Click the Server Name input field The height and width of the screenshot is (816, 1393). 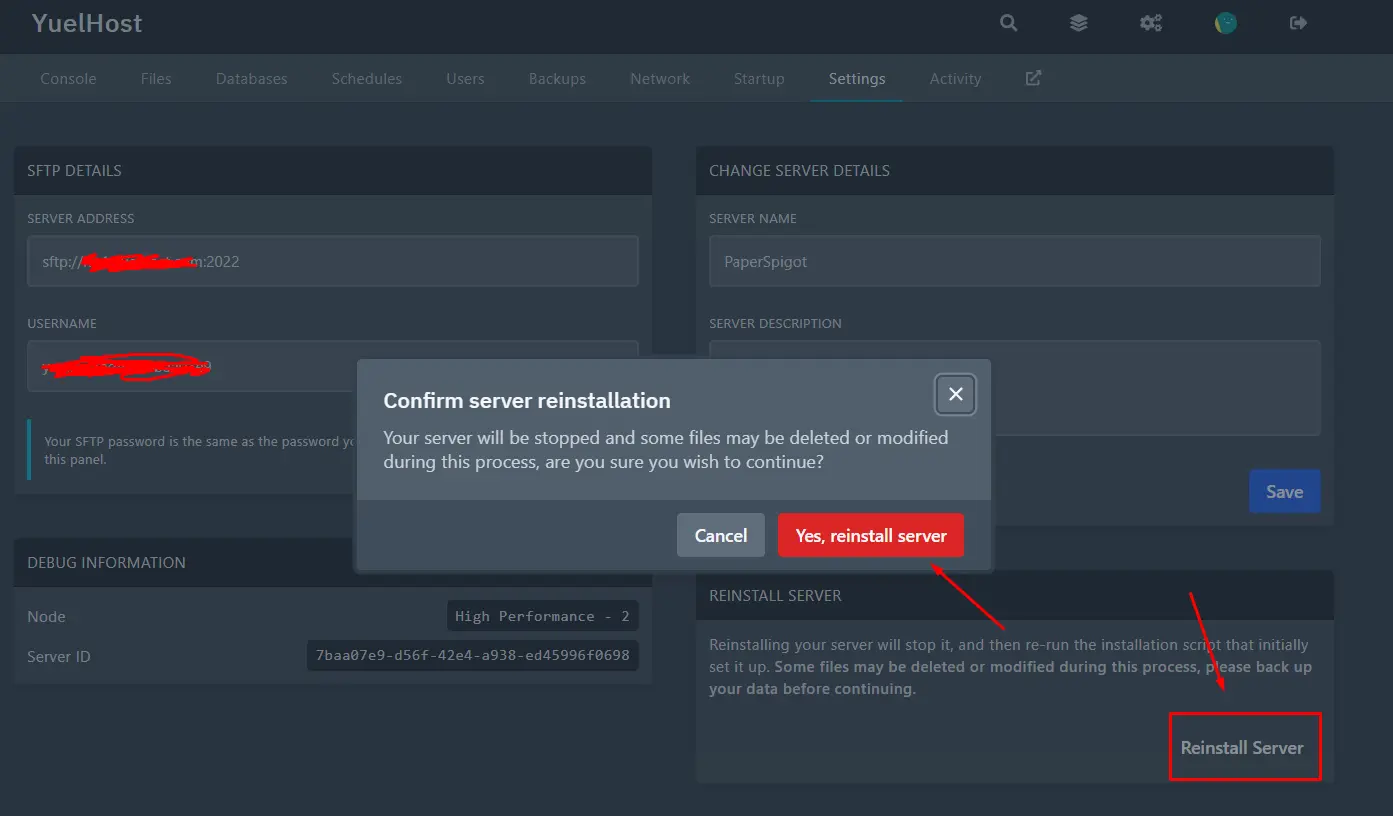coord(1014,261)
